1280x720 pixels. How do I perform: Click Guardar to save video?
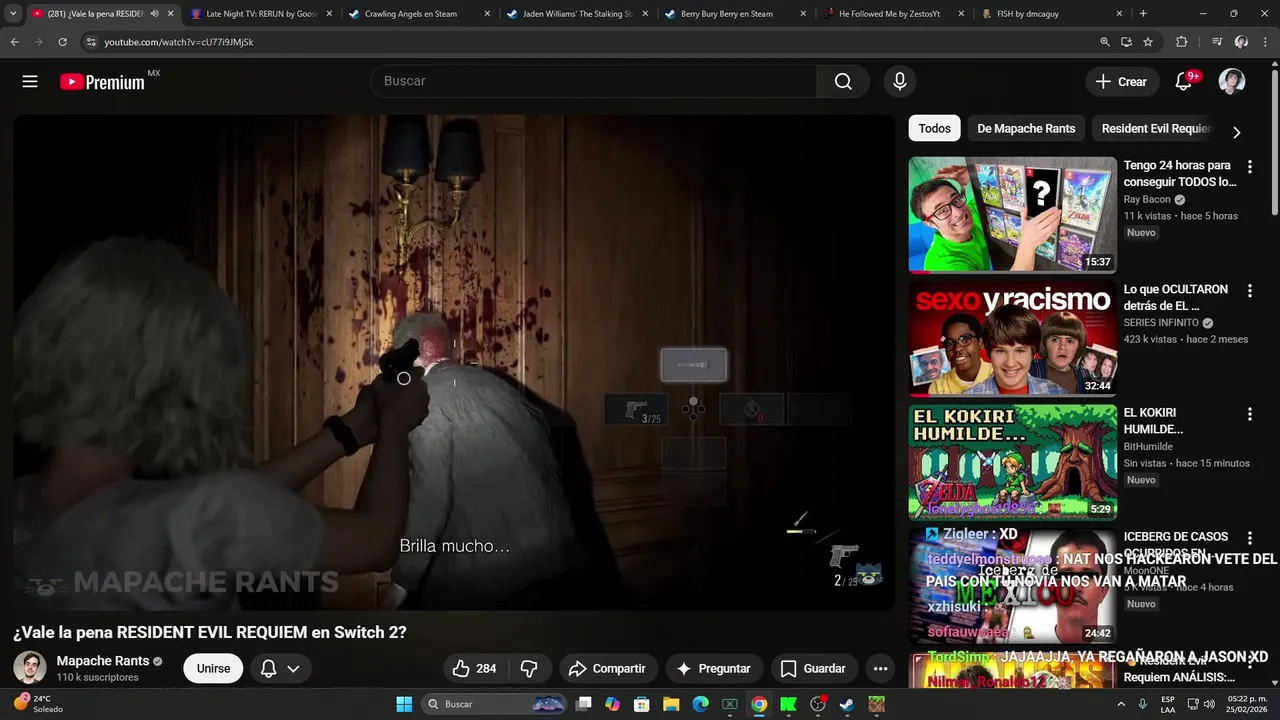point(813,668)
